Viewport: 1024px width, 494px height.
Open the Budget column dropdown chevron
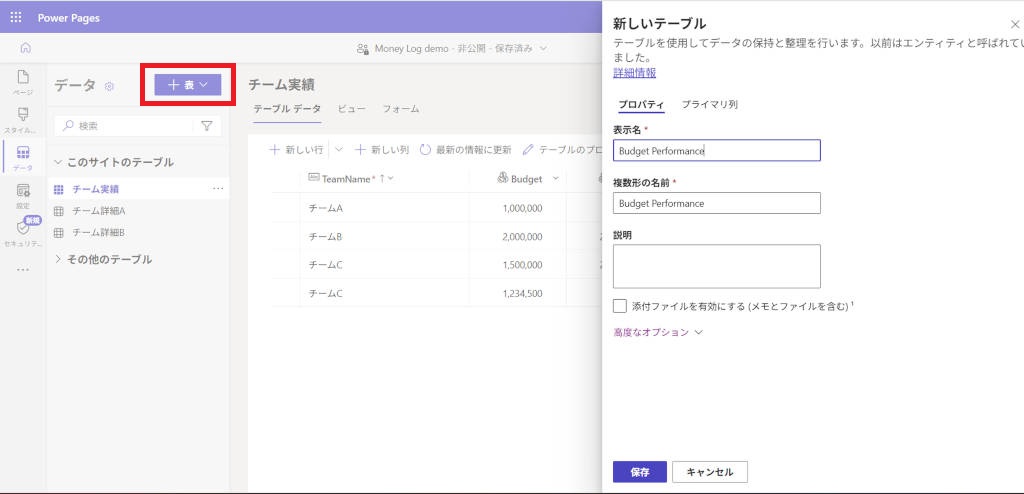[556, 178]
